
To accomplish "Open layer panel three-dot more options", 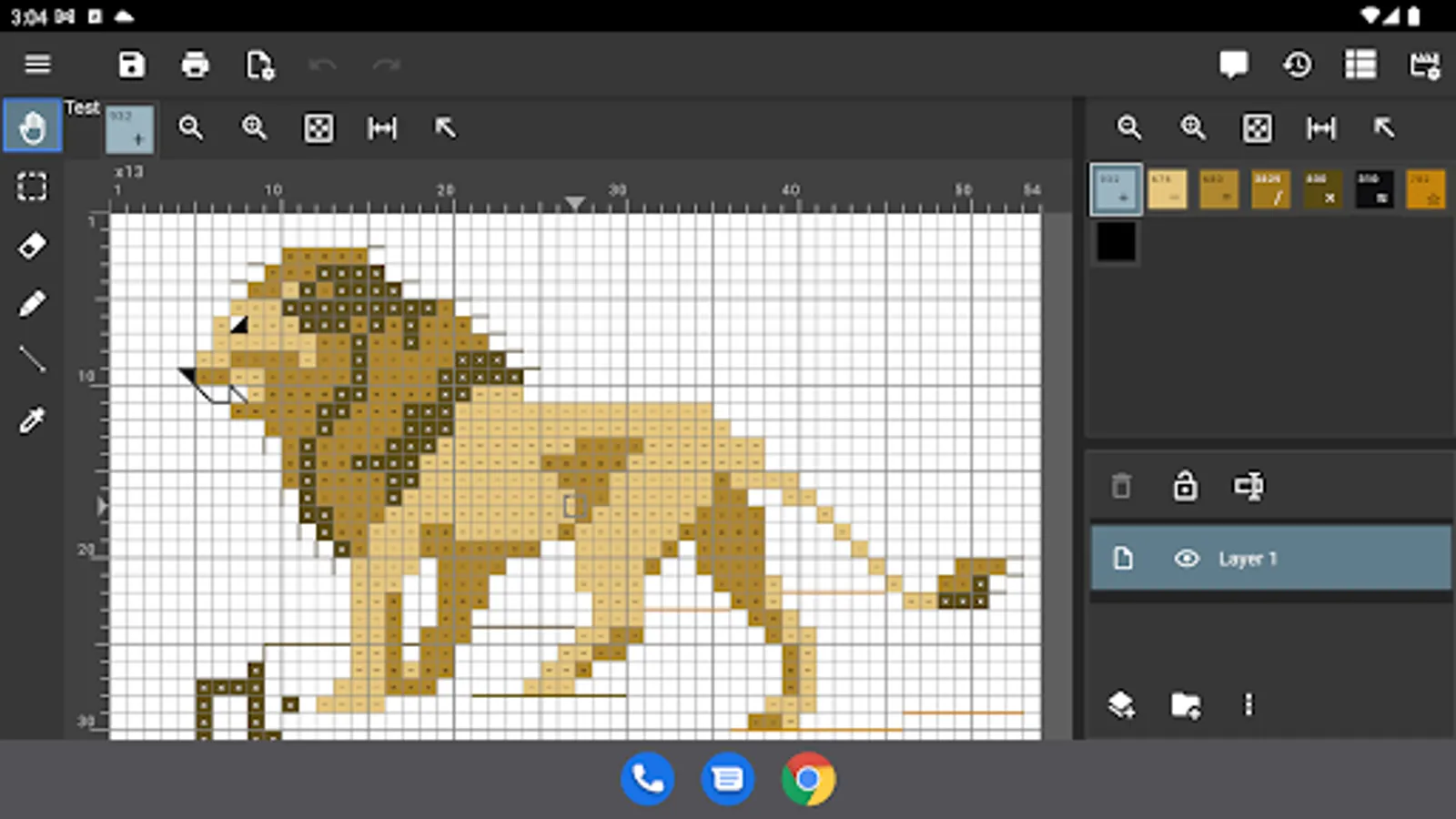I will click(1249, 704).
